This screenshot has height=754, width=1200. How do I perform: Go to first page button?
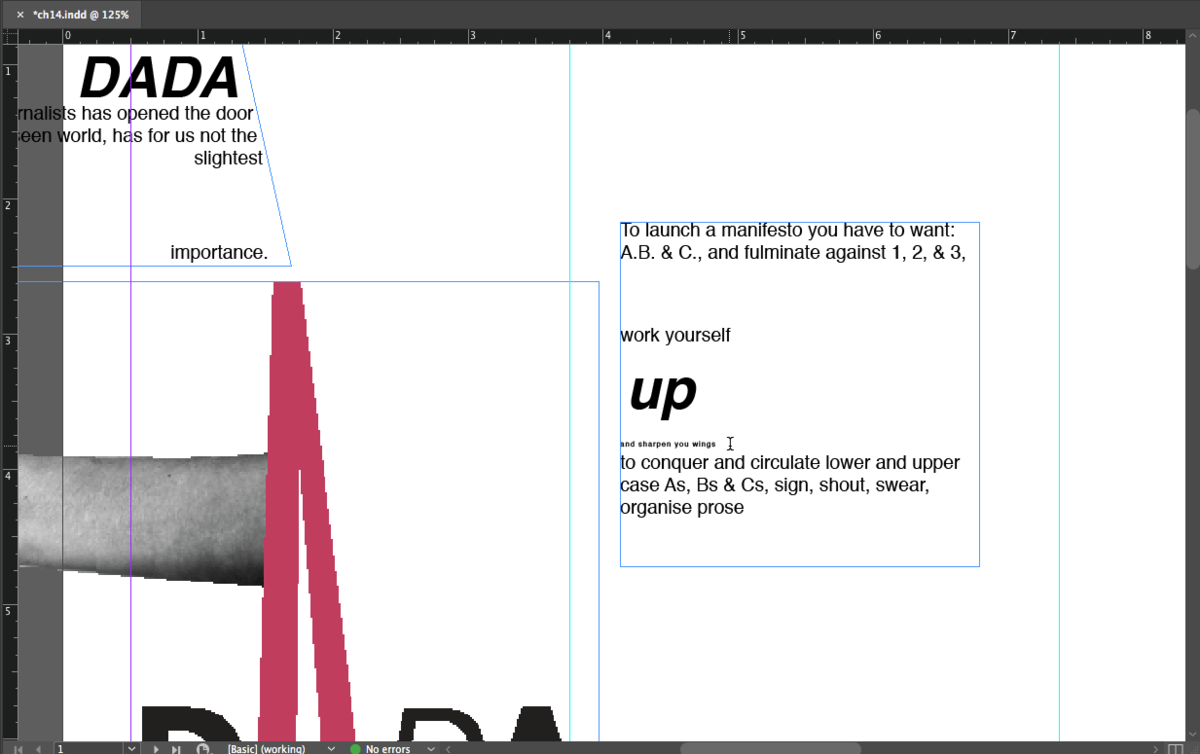click(18, 748)
